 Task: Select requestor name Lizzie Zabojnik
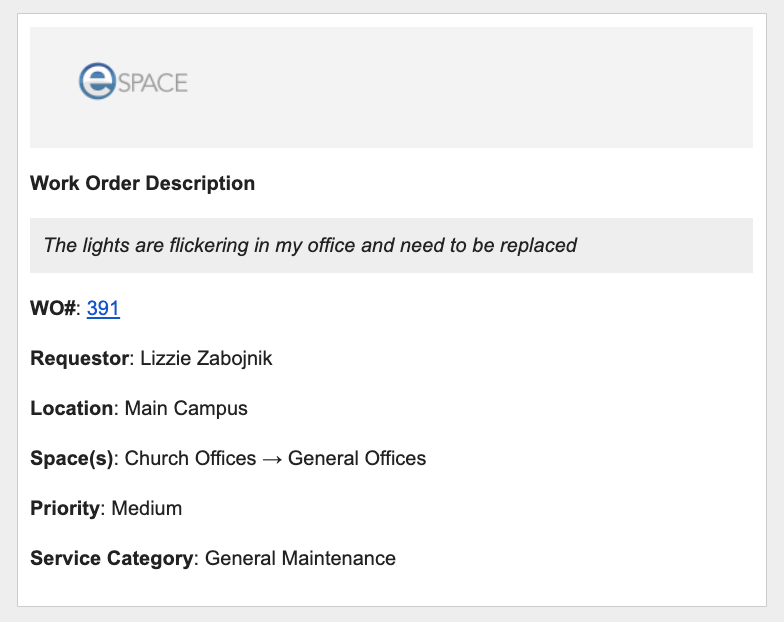click(206, 358)
